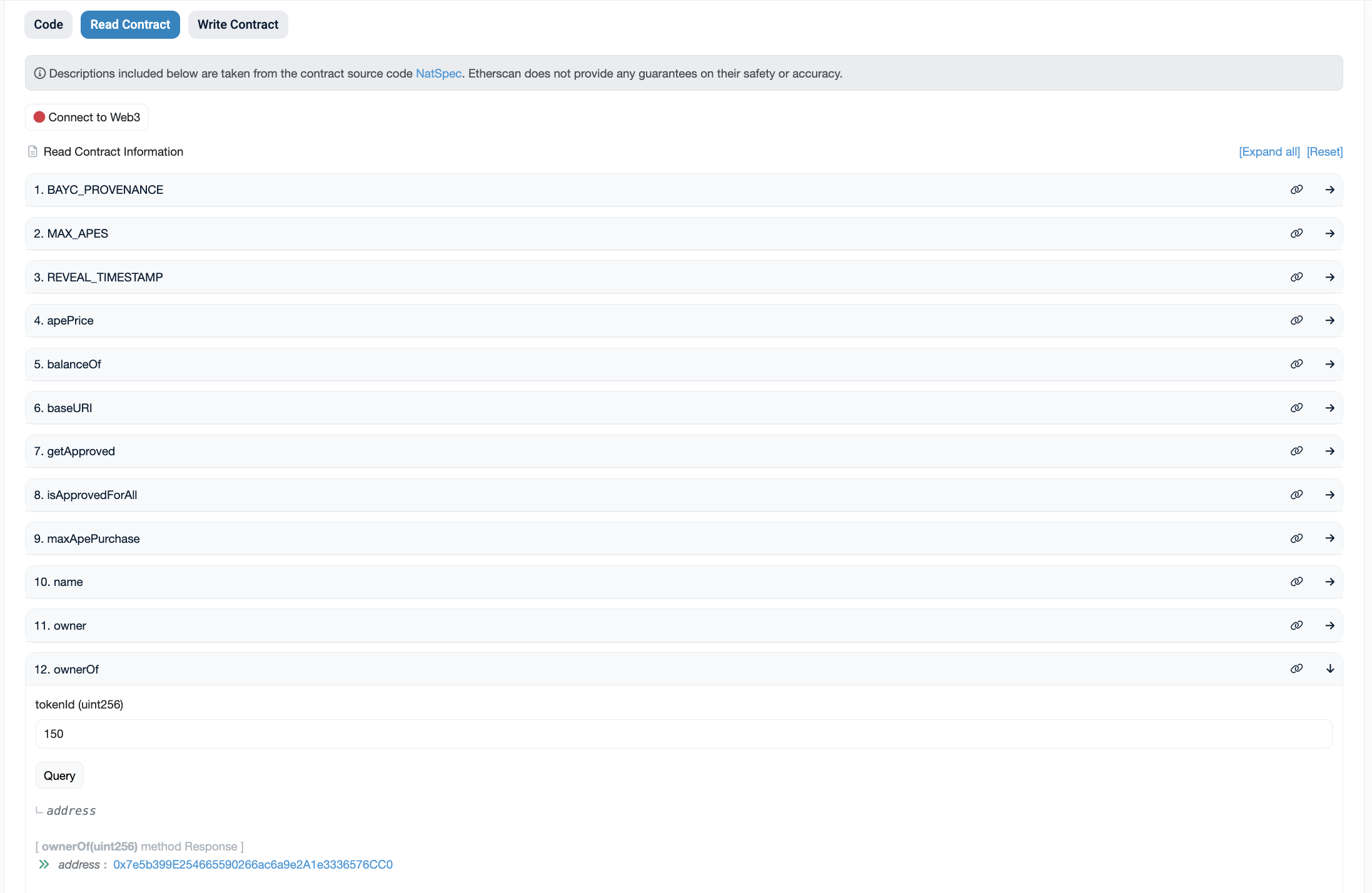Click the permalink icon for BAYC_PROVENANCE

point(1296,189)
